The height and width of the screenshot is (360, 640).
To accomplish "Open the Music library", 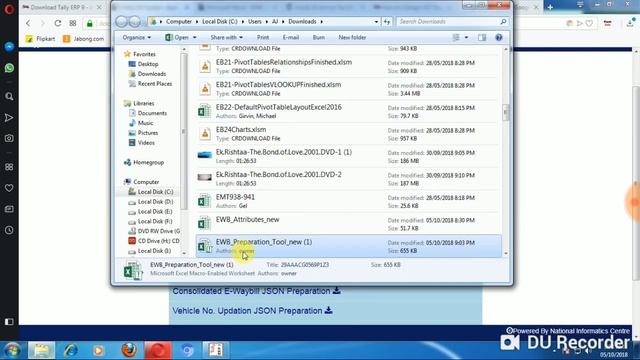I will (x=145, y=123).
